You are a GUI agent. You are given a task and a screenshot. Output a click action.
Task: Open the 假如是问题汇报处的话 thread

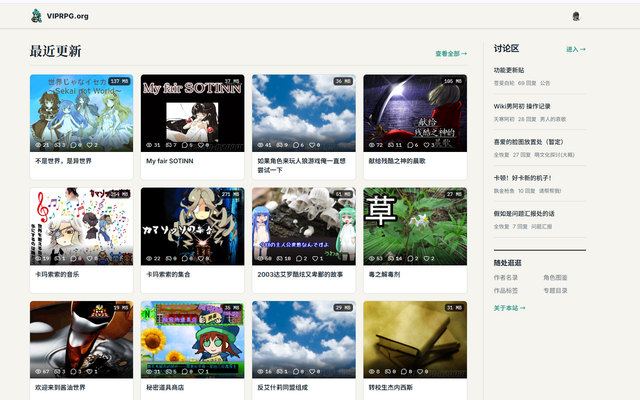coord(524,213)
